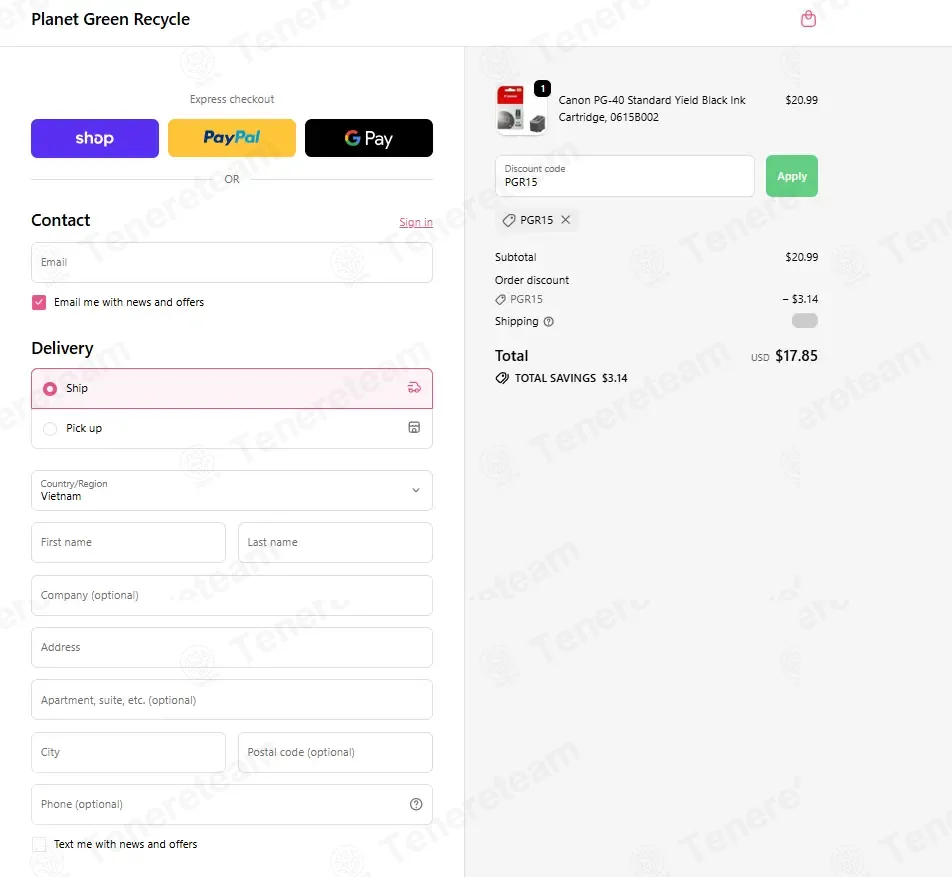The image size is (952, 877).
Task: Check Text me with news and offers
Action: click(39, 844)
